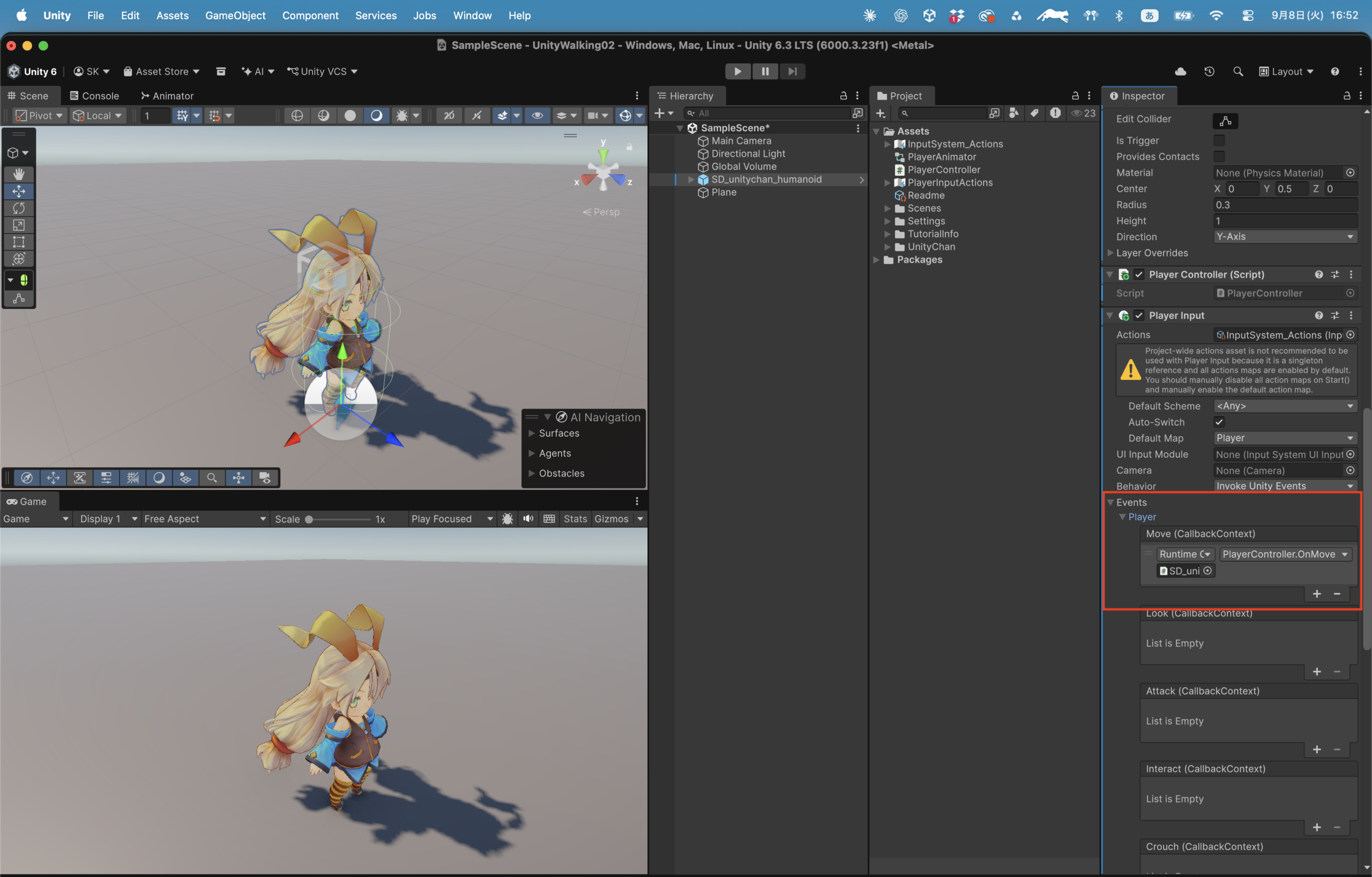Open Player Controller preset settings icon
The width and height of the screenshot is (1372, 877).
click(1335, 274)
